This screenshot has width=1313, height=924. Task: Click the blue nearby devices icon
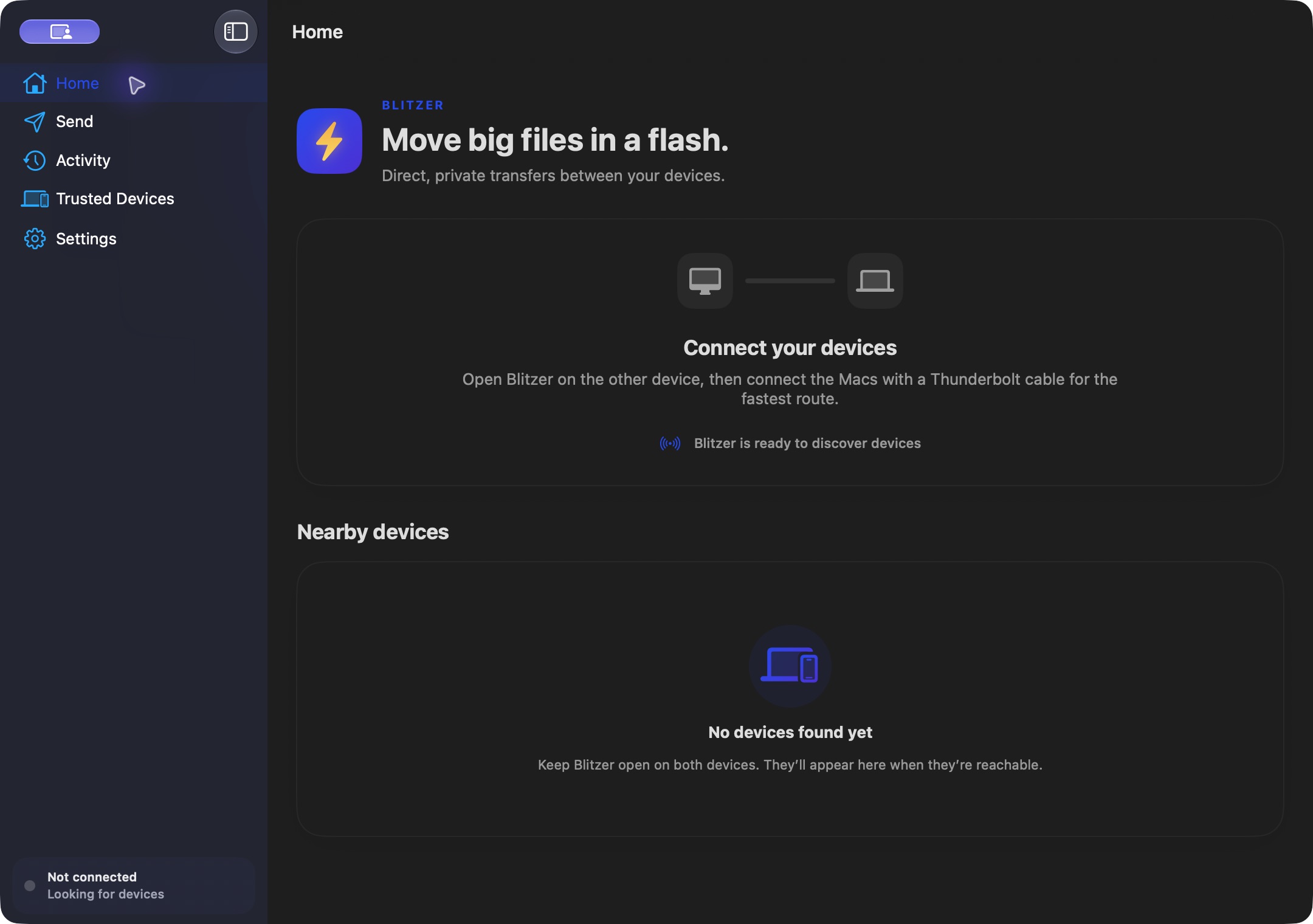coord(790,666)
